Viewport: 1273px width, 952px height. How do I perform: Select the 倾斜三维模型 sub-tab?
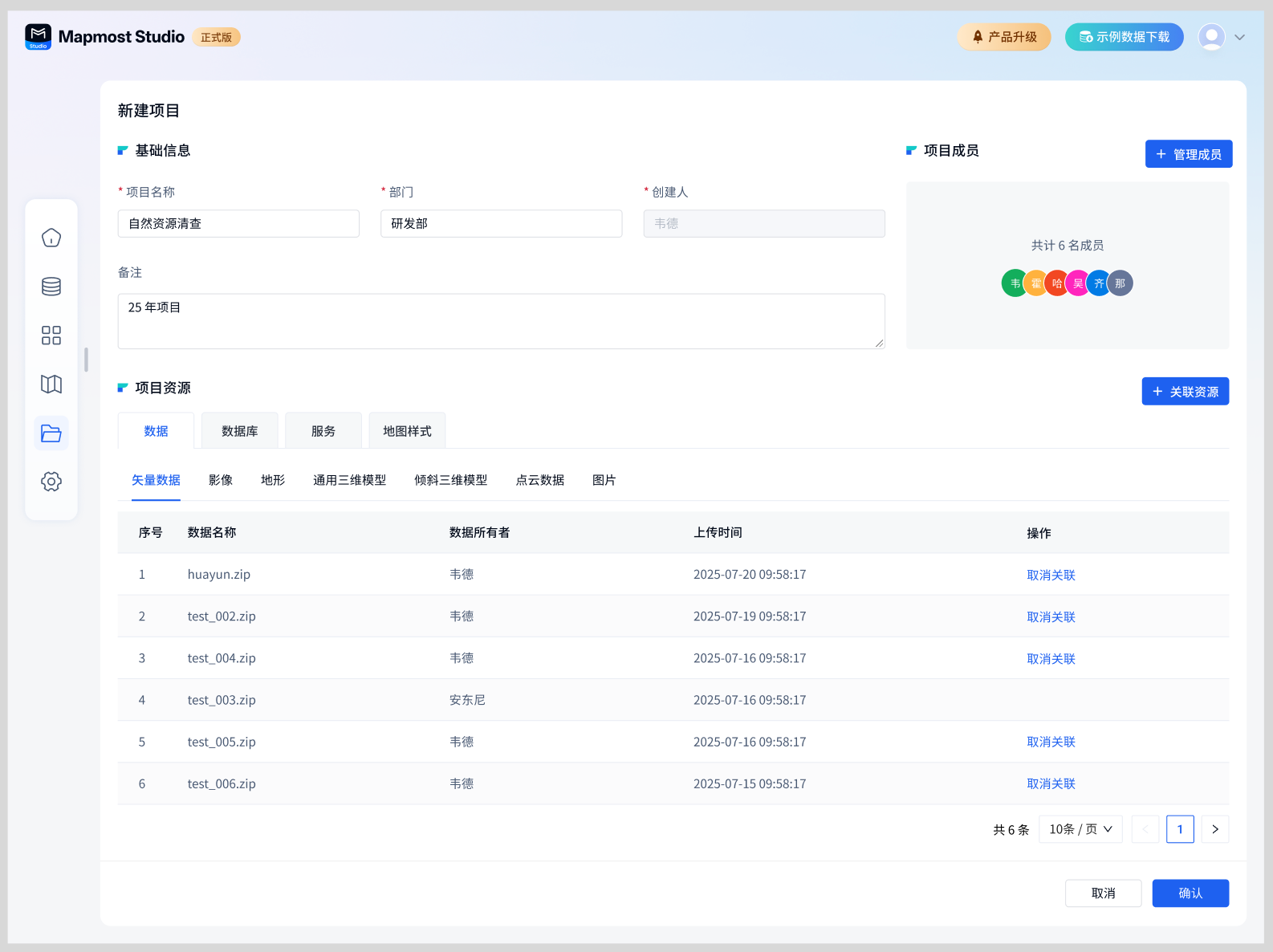(x=451, y=480)
